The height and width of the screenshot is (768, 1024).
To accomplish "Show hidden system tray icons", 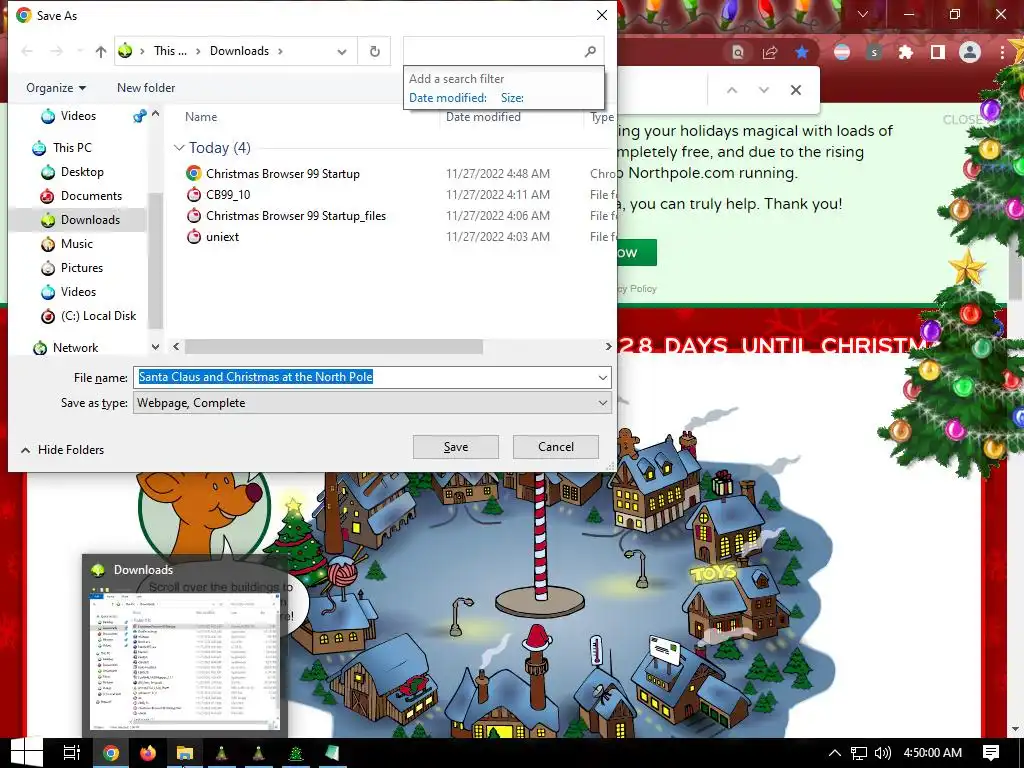I will click(x=835, y=753).
